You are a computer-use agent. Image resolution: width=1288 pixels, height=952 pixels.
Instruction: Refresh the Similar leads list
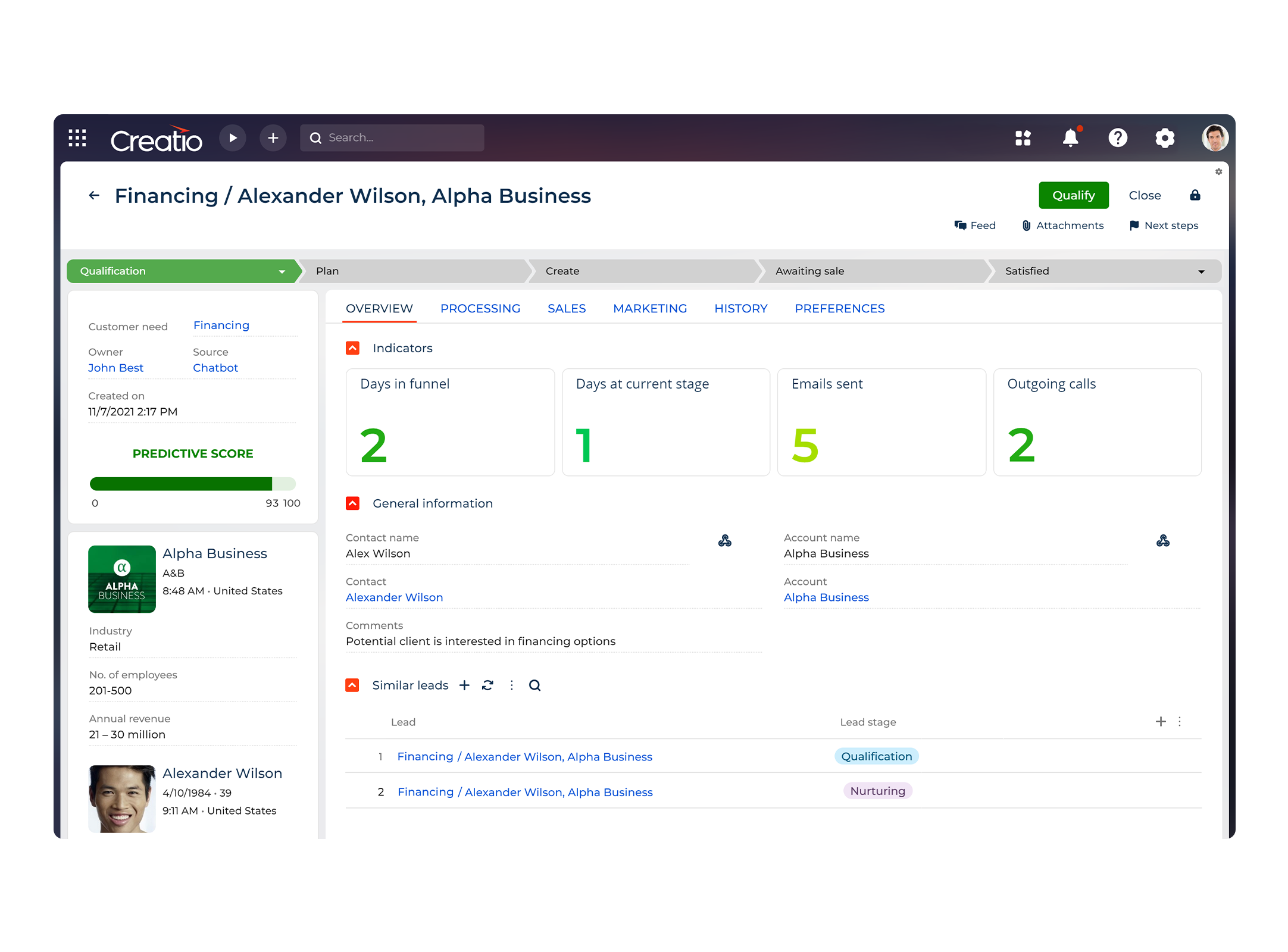pos(487,685)
